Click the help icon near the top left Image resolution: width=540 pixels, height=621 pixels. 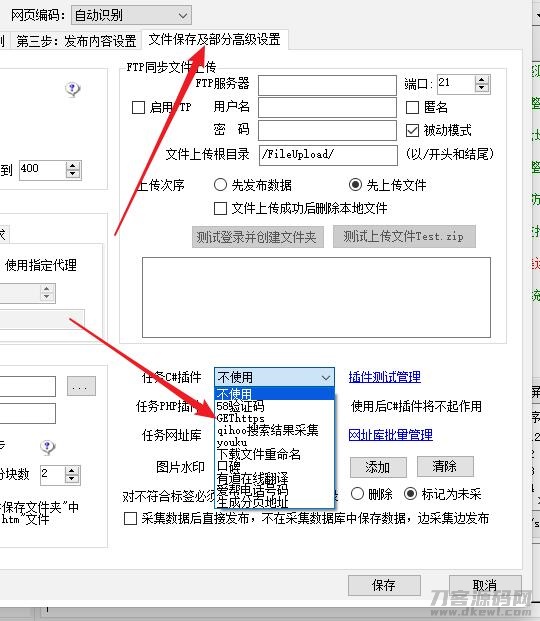point(73,89)
